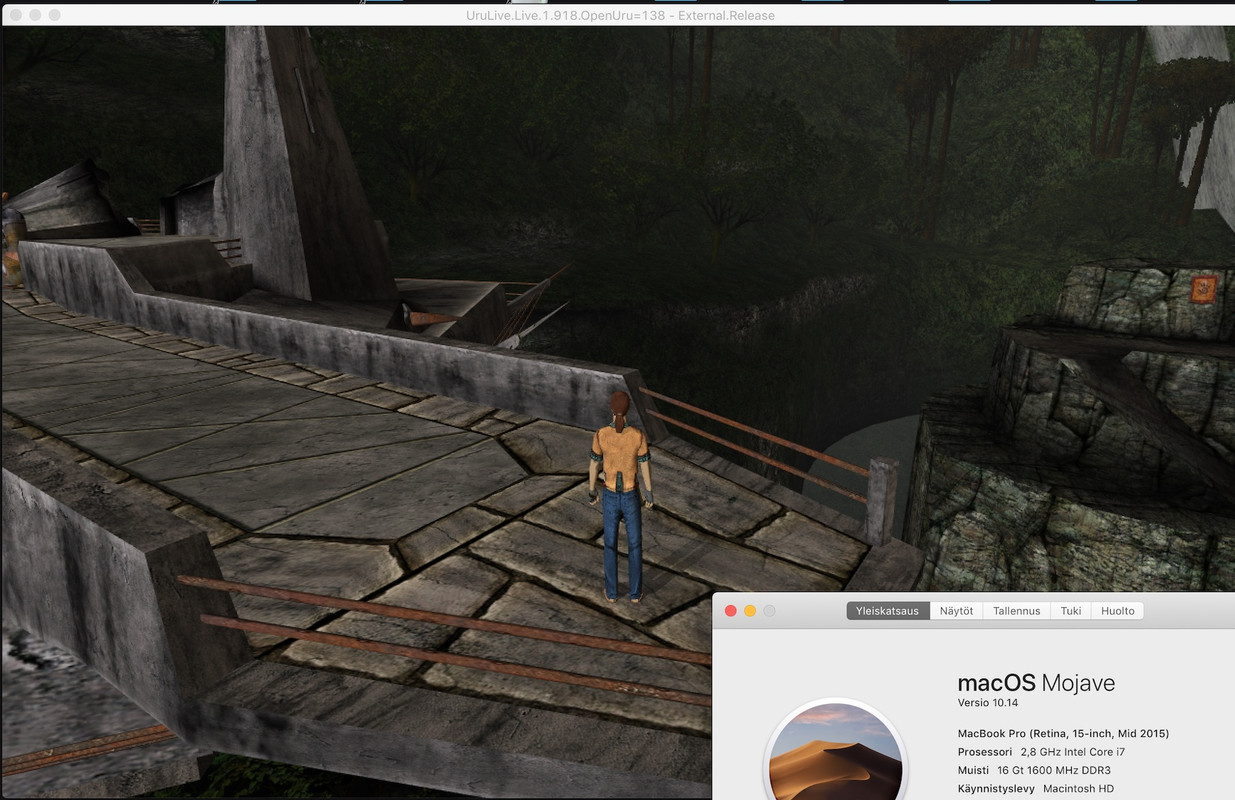Open the Näytöt tab
This screenshot has height=800, width=1235.
tap(956, 611)
